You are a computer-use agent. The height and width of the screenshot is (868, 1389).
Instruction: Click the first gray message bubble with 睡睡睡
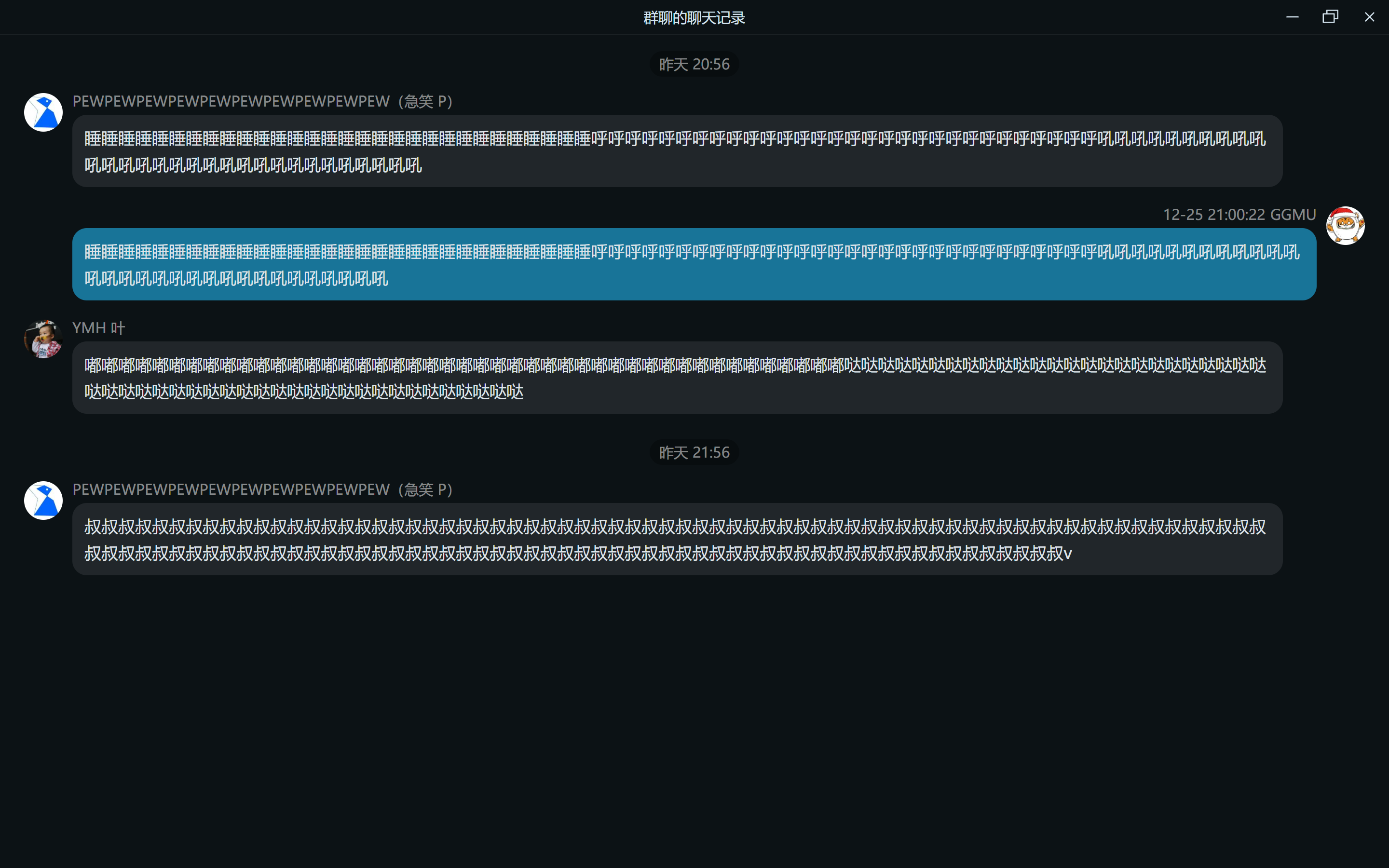tap(677, 151)
